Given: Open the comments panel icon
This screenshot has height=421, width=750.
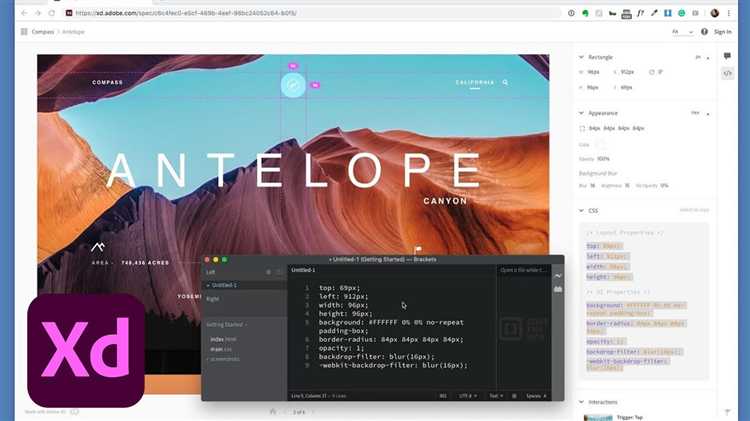Looking at the screenshot, I should pyautogui.click(x=728, y=57).
